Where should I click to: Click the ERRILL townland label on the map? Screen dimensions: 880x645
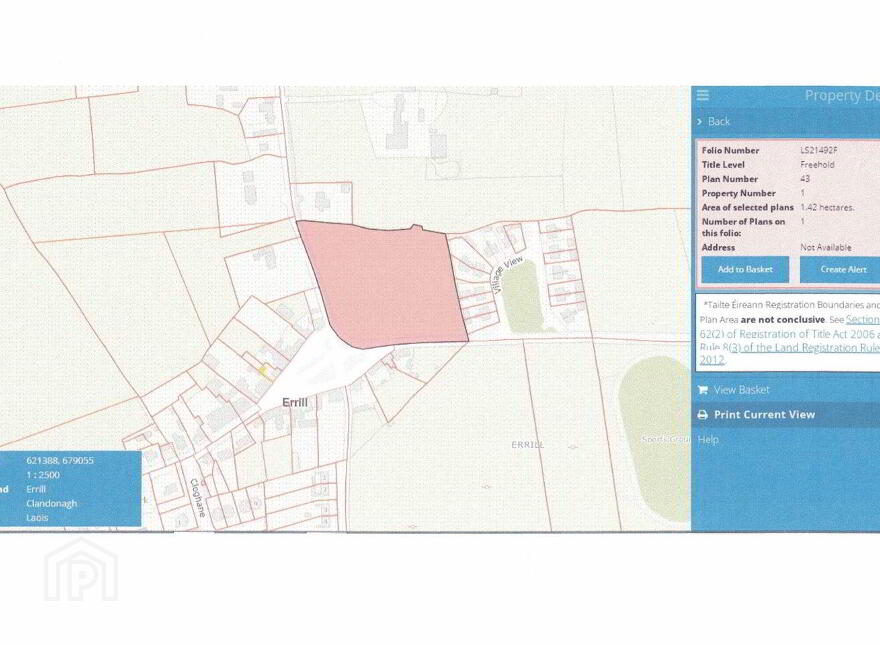[x=528, y=445]
